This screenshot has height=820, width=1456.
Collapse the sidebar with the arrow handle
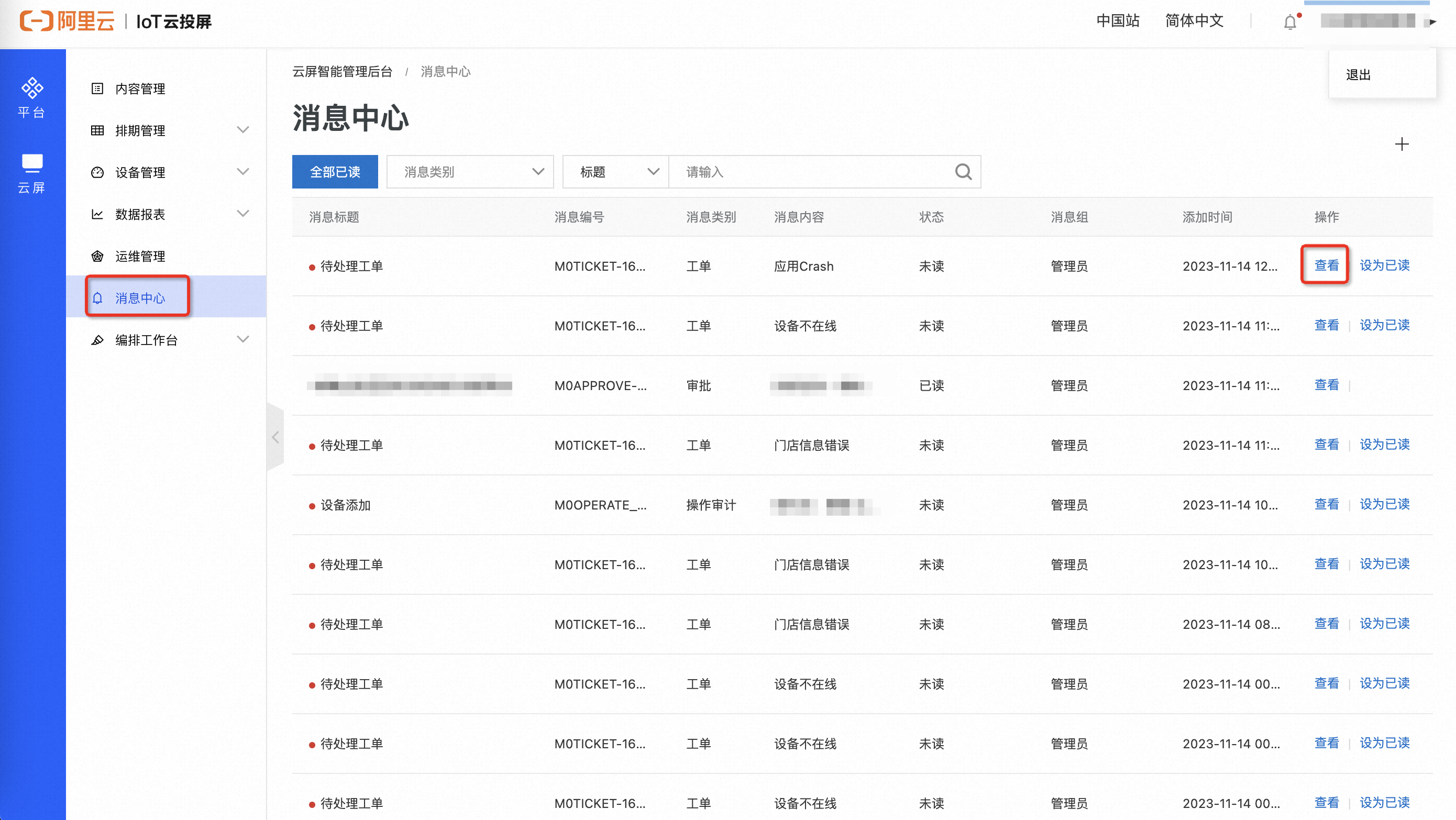pyautogui.click(x=275, y=437)
